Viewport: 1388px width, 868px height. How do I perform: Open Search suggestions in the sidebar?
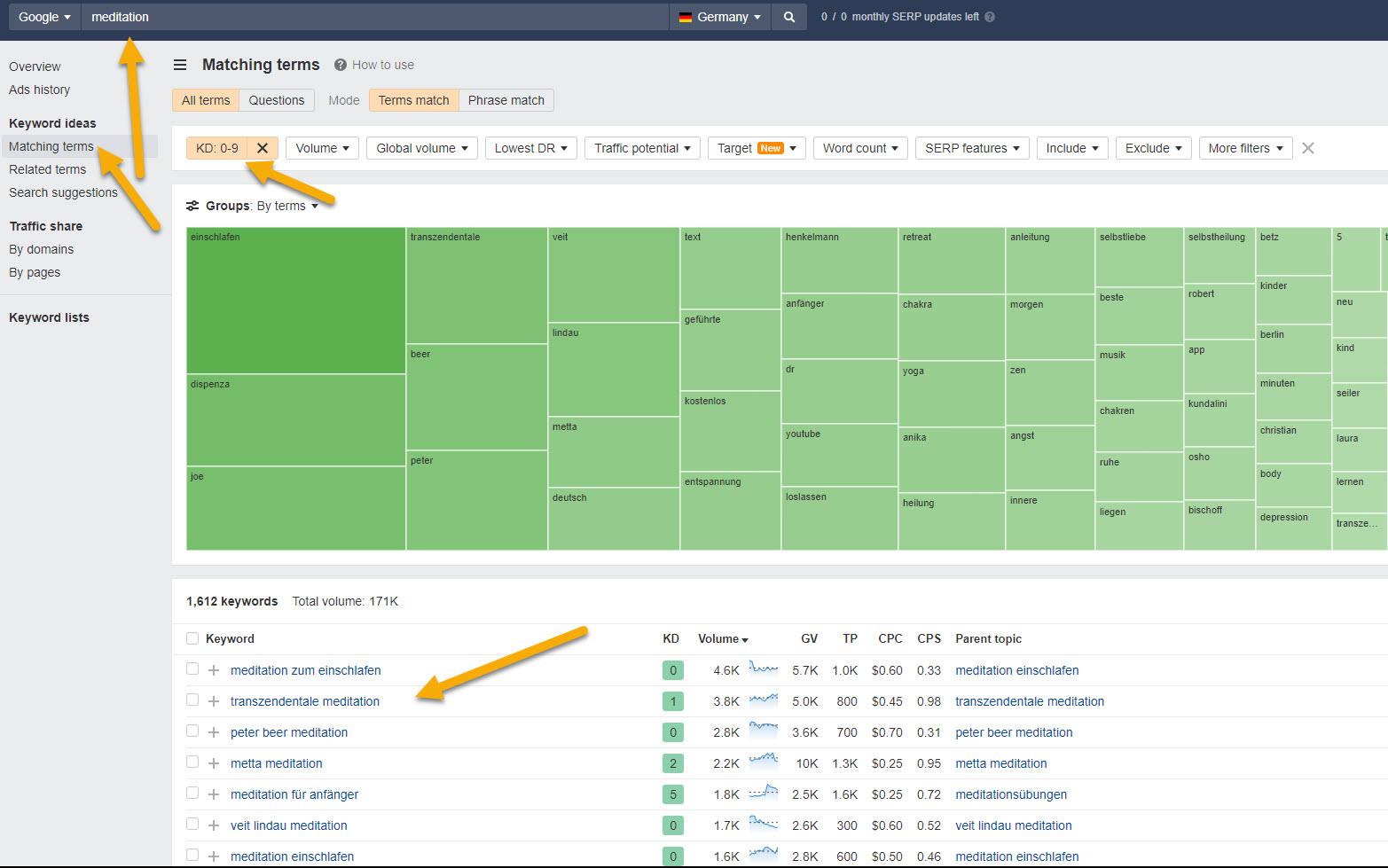[x=63, y=192]
